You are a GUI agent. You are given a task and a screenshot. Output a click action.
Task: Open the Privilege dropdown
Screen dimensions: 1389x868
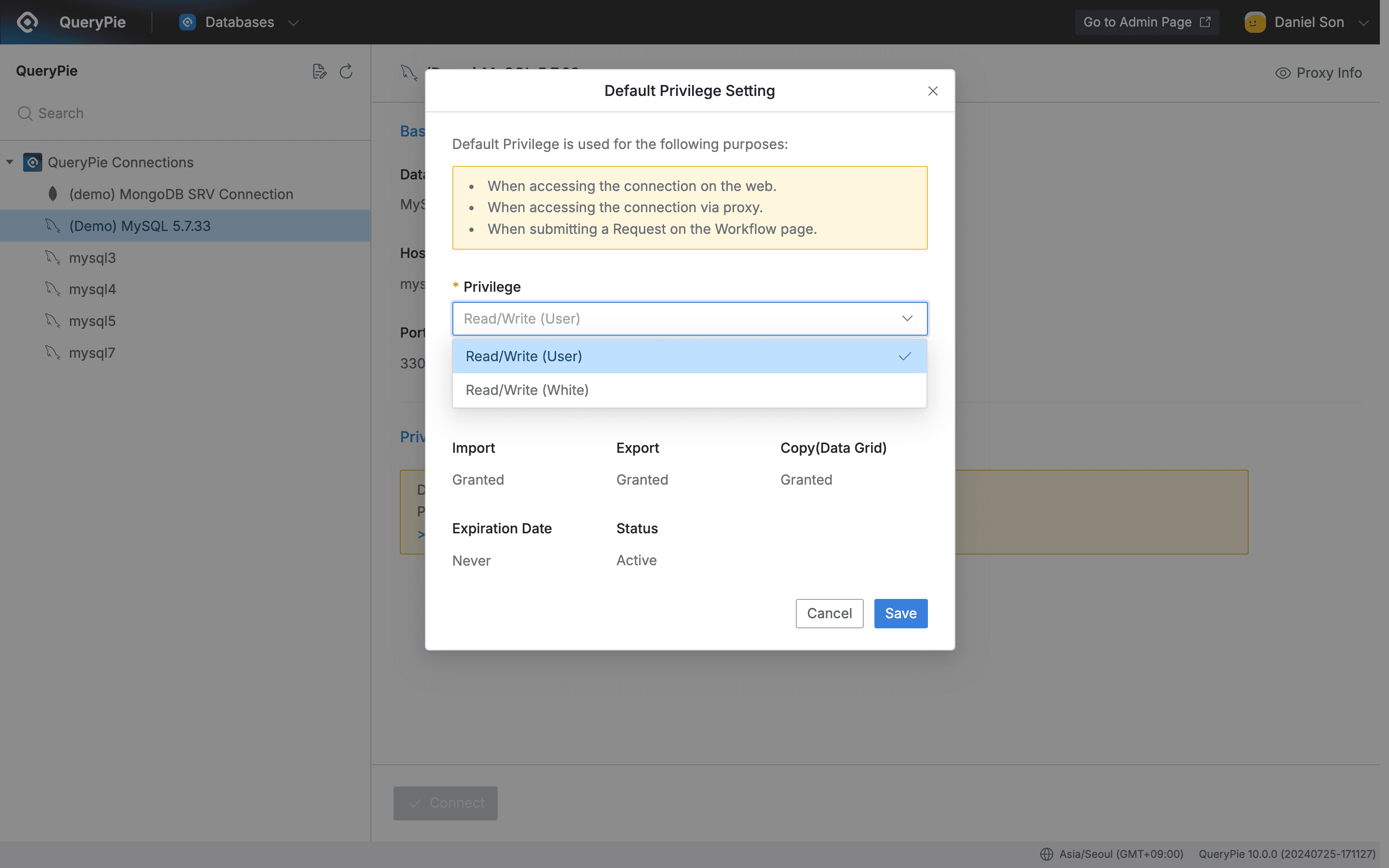click(x=689, y=319)
